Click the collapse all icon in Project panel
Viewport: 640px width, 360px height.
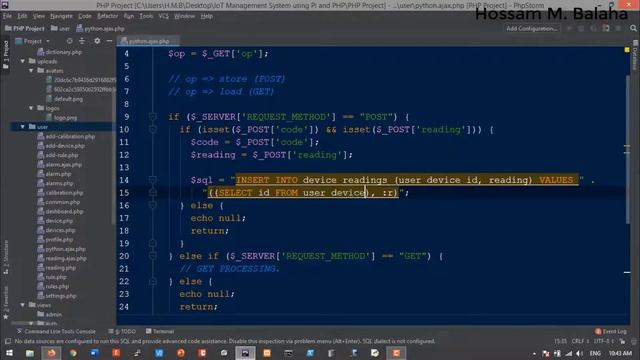(x=82, y=41)
